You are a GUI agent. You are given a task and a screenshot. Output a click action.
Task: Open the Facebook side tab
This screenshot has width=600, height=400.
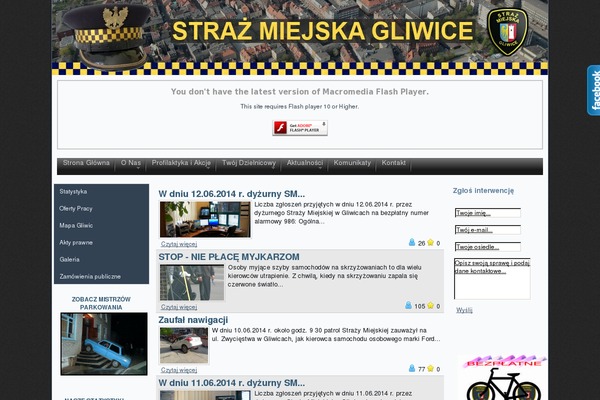(x=593, y=90)
